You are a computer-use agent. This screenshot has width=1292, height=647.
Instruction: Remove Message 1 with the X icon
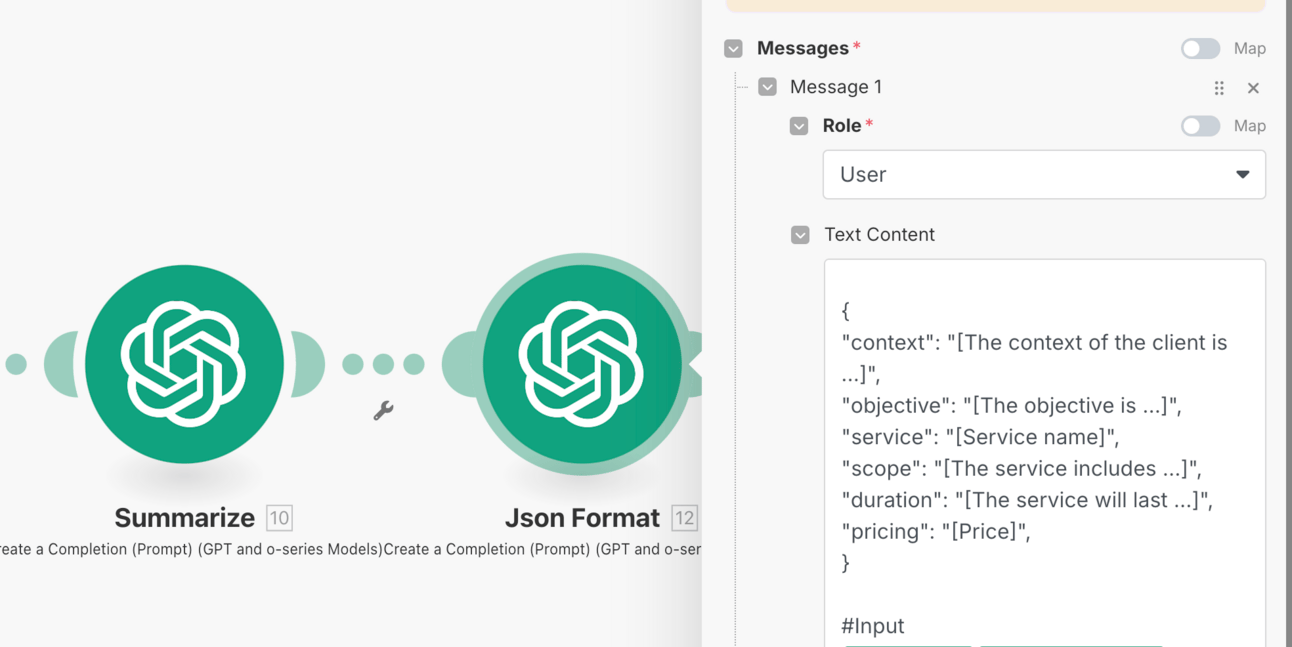[x=1253, y=88]
